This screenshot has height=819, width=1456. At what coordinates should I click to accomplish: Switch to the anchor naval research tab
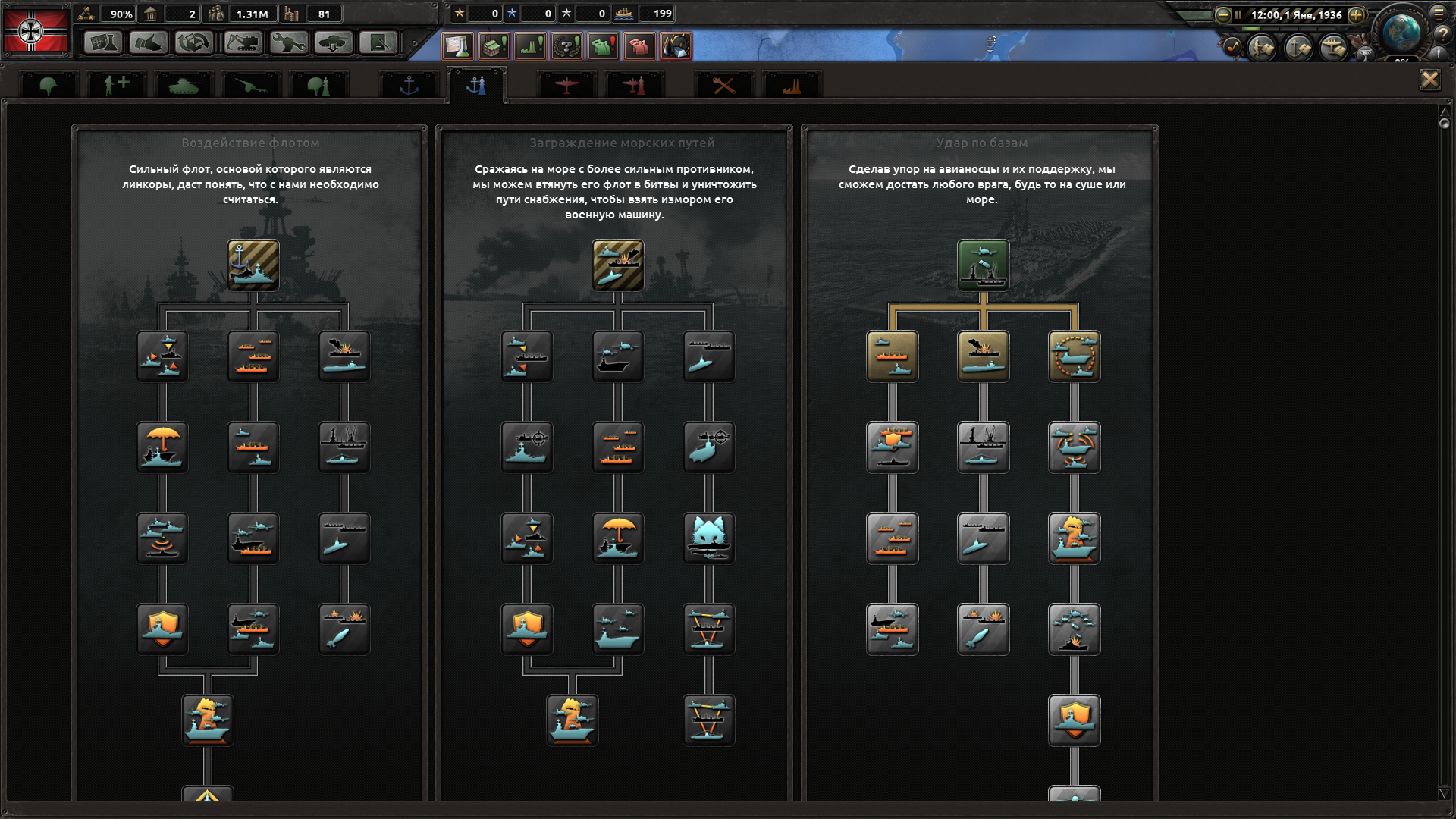coord(409,86)
